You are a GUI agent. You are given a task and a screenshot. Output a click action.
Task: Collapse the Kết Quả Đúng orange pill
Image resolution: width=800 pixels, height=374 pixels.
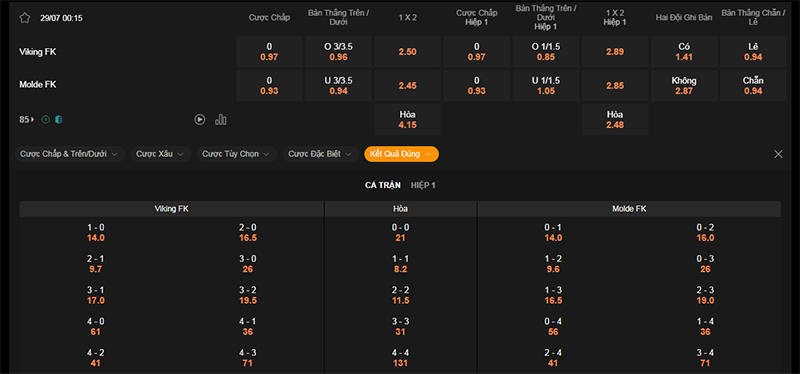tap(402, 154)
